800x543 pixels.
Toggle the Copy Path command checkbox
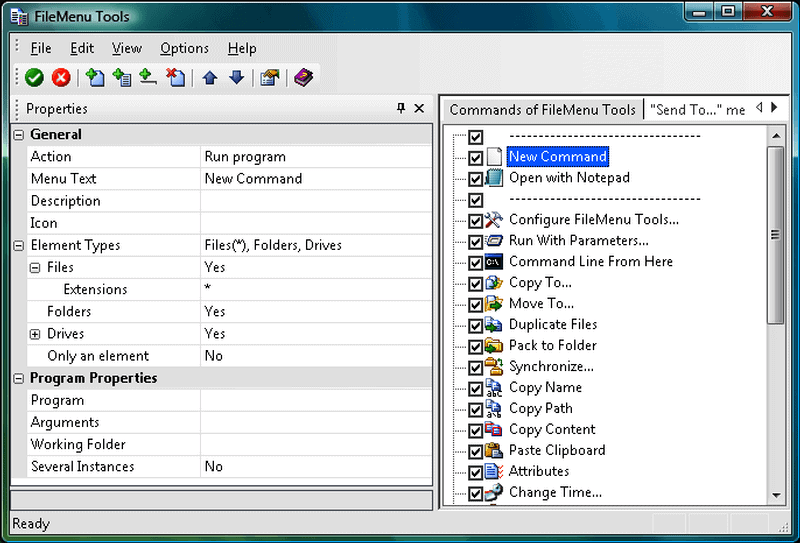[x=475, y=409]
